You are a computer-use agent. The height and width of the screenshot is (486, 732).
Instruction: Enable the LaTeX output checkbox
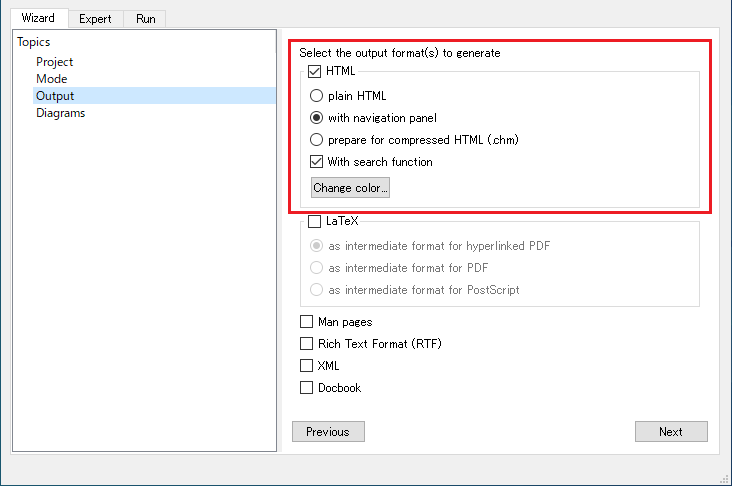click(x=314, y=221)
